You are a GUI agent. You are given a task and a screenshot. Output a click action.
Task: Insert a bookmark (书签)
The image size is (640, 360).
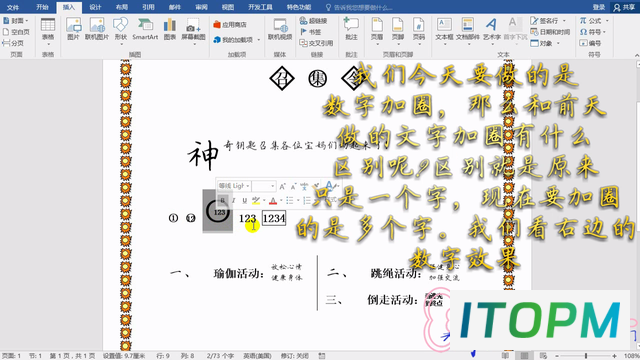[311, 32]
